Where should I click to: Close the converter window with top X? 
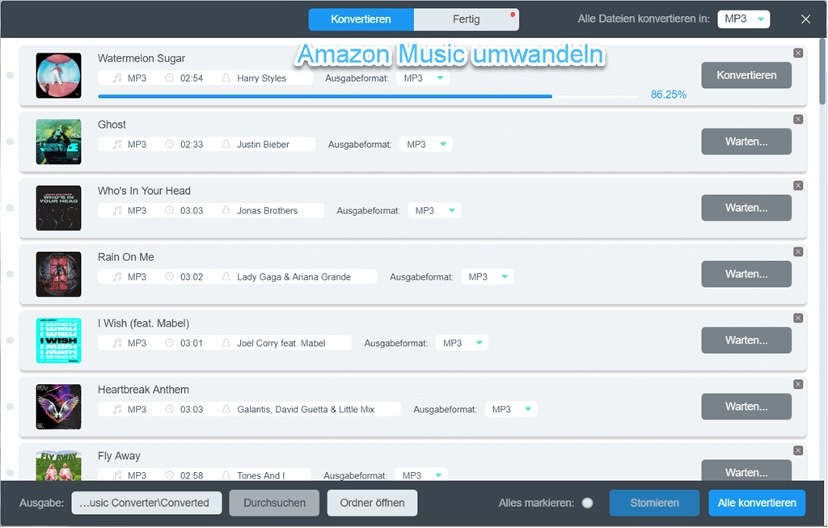click(x=805, y=19)
